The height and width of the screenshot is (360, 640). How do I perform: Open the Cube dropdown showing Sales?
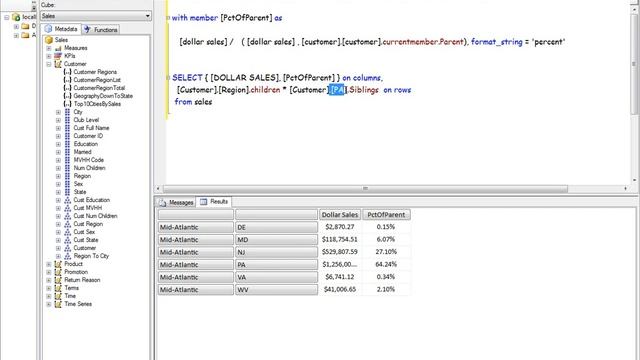(96, 16)
